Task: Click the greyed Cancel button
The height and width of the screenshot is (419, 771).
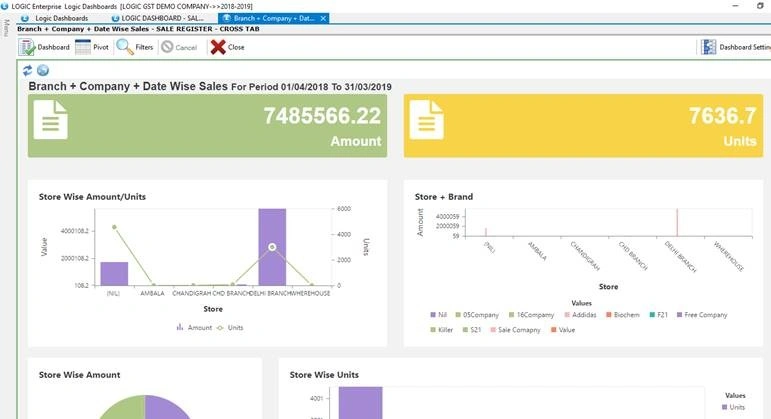Action: point(179,47)
